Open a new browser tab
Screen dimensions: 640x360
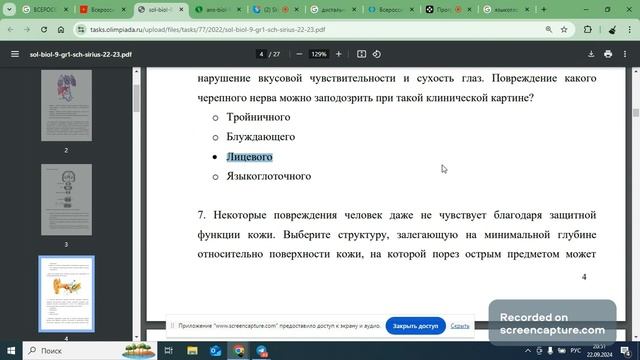point(544,9)
